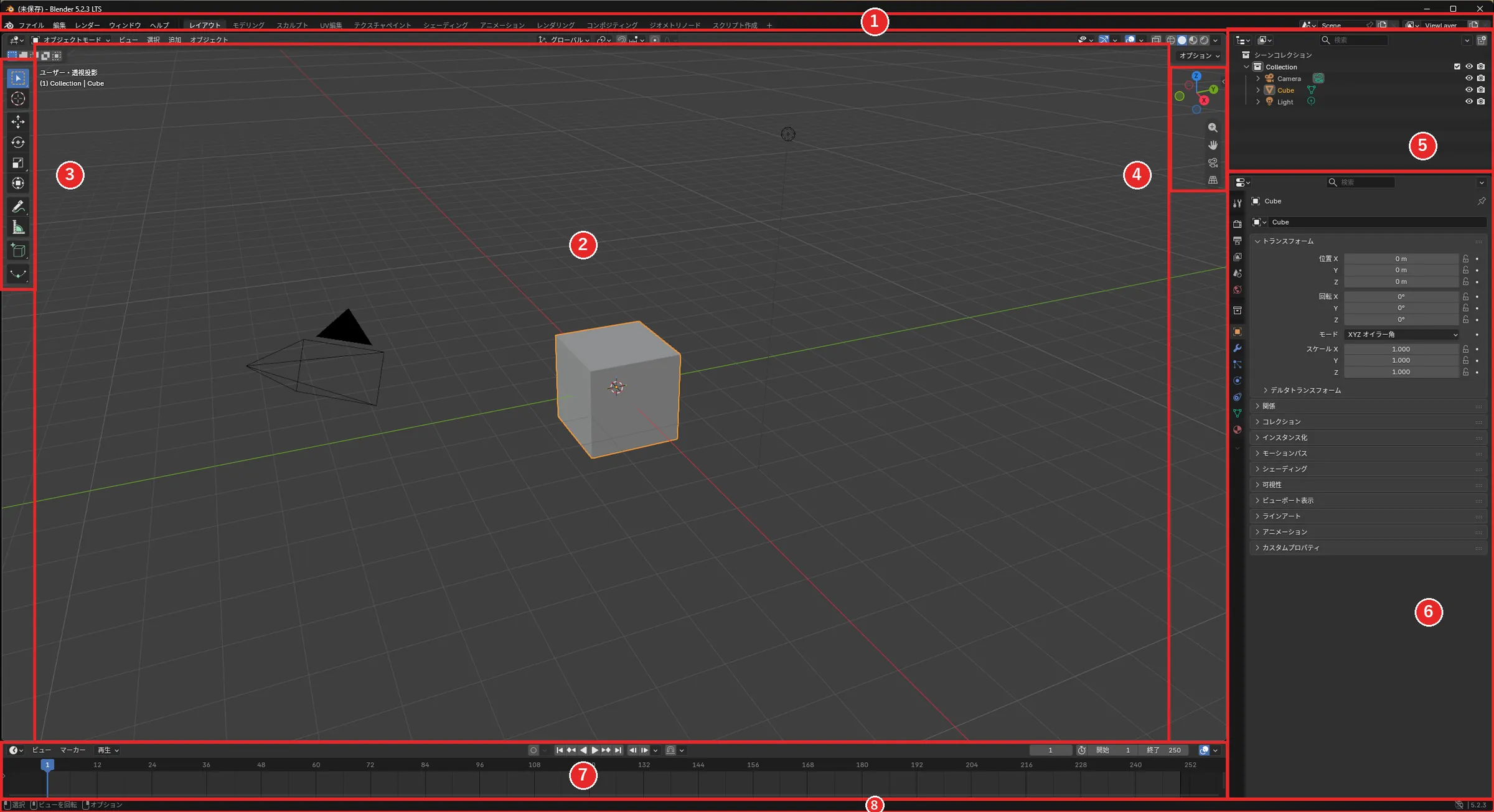Click the zoom magnifier viewport icon
Image resolution: width=1494 pixels, height=812 pixels.
click(x=1213, y=128)
